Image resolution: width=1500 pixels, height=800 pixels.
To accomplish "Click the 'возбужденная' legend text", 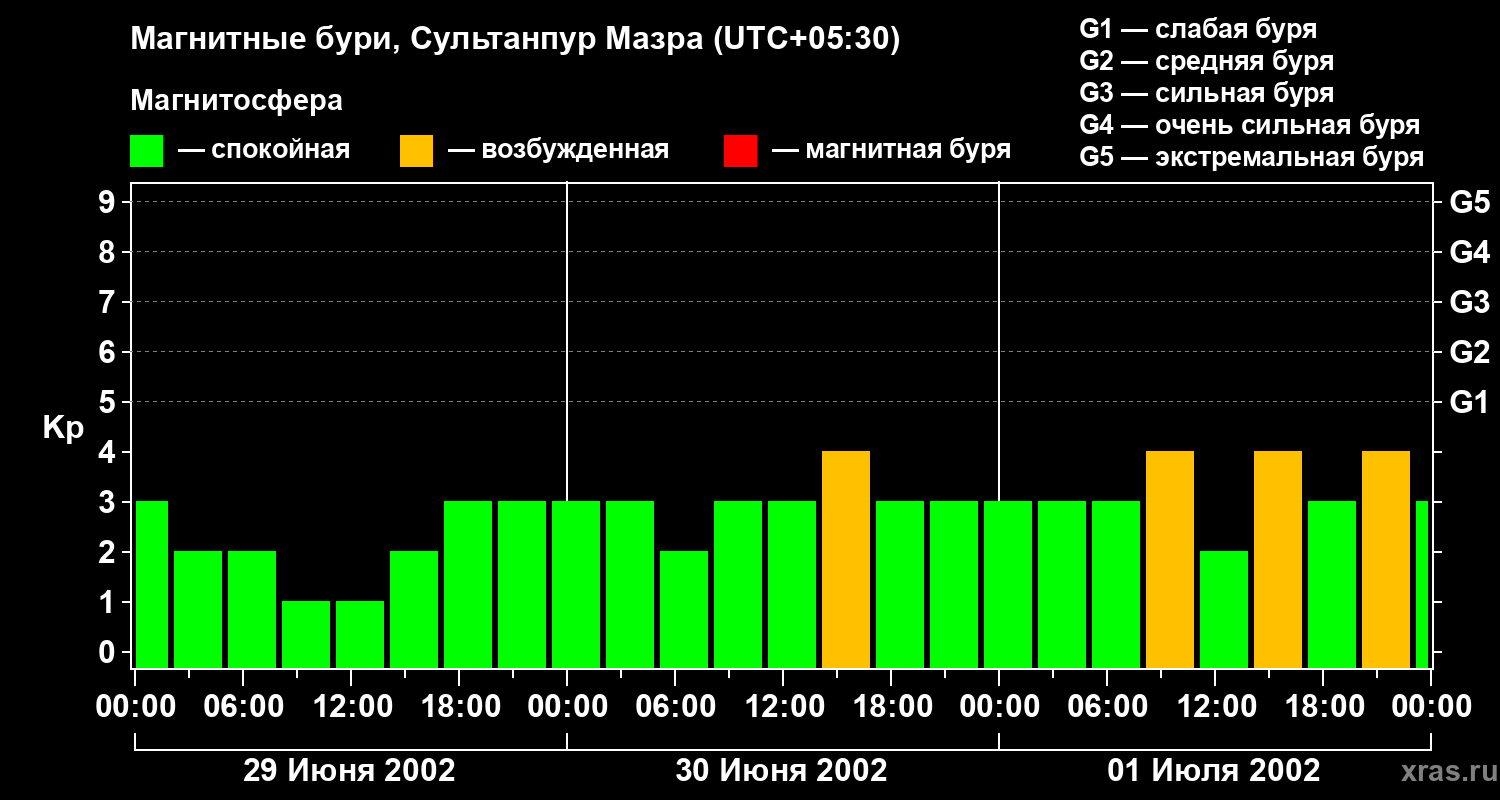I will (575, 151).
